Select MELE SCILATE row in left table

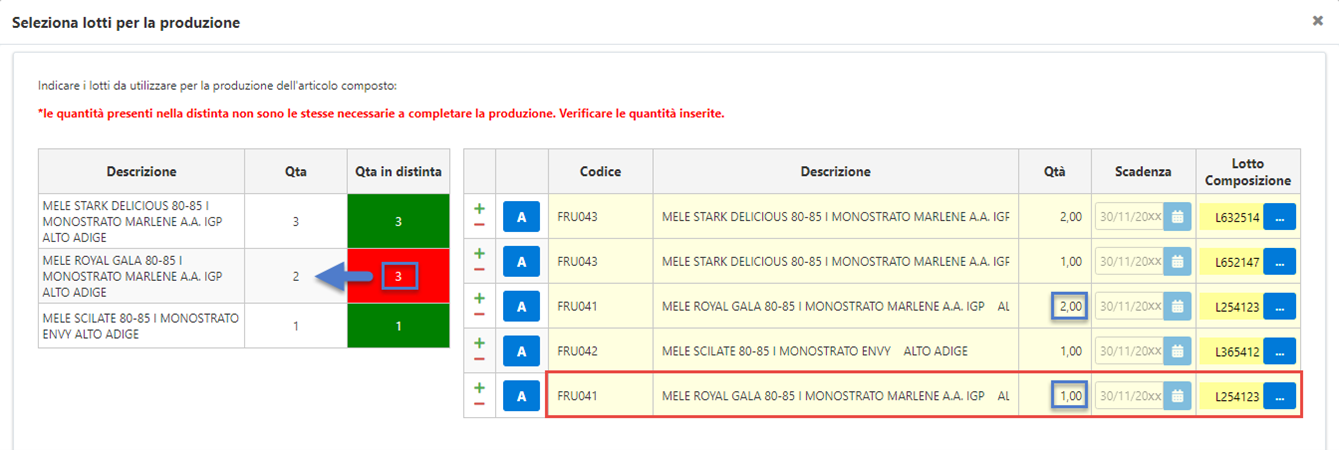pos(140,326)
